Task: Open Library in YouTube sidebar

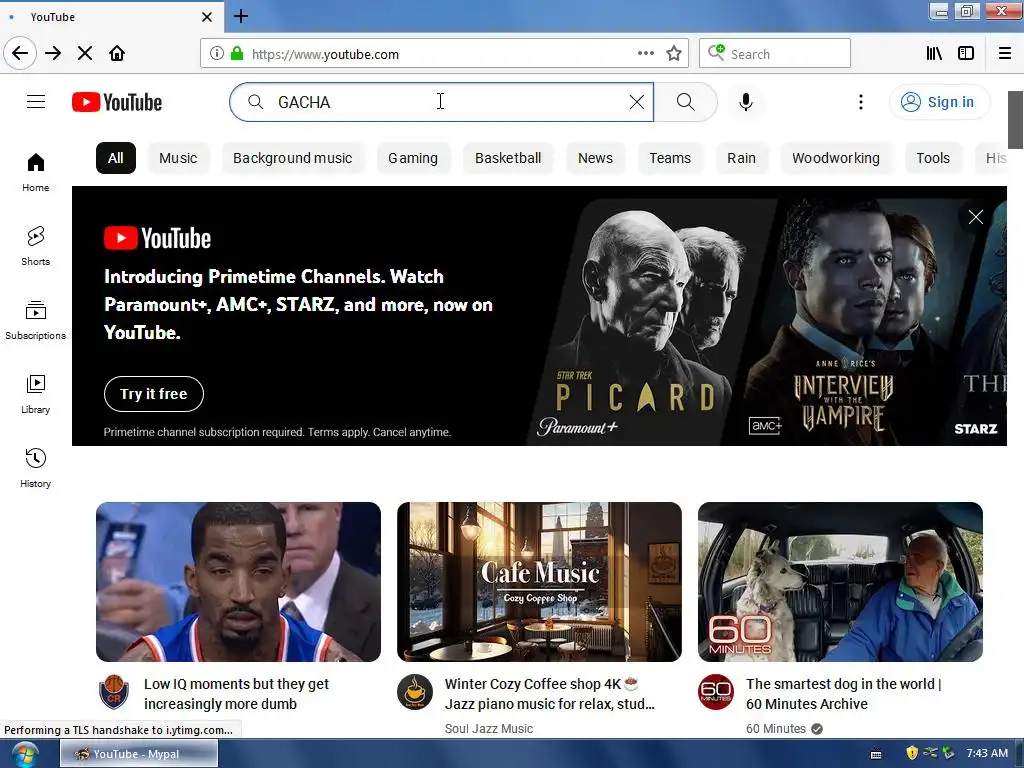Action: pyautogui.click(x=36, y=394)
